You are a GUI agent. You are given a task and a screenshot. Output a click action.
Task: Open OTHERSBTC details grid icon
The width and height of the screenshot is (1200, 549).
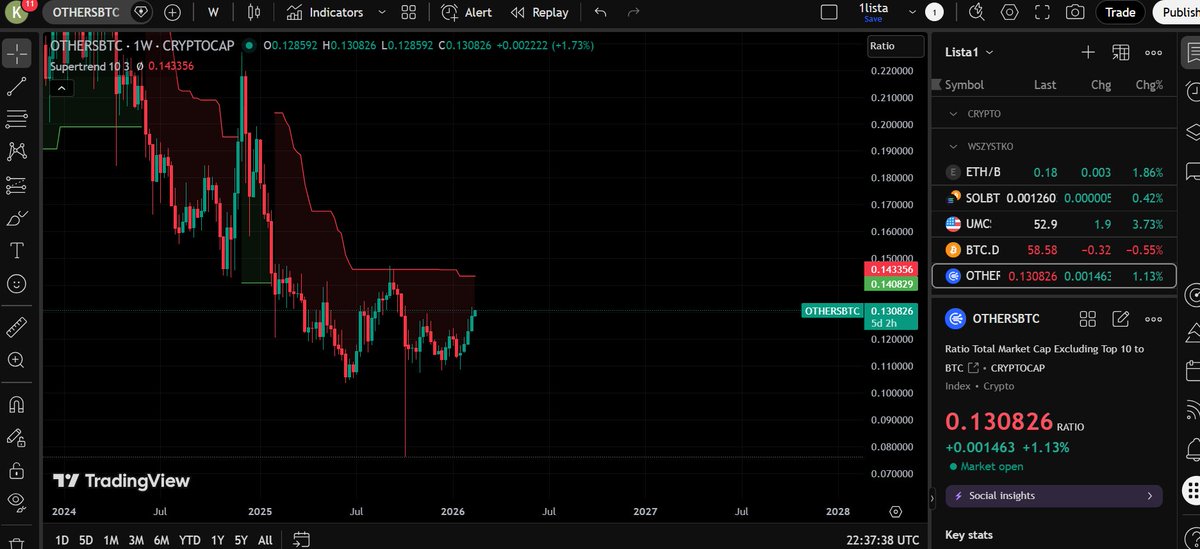pyautogui.click(x=1088, y=319)
